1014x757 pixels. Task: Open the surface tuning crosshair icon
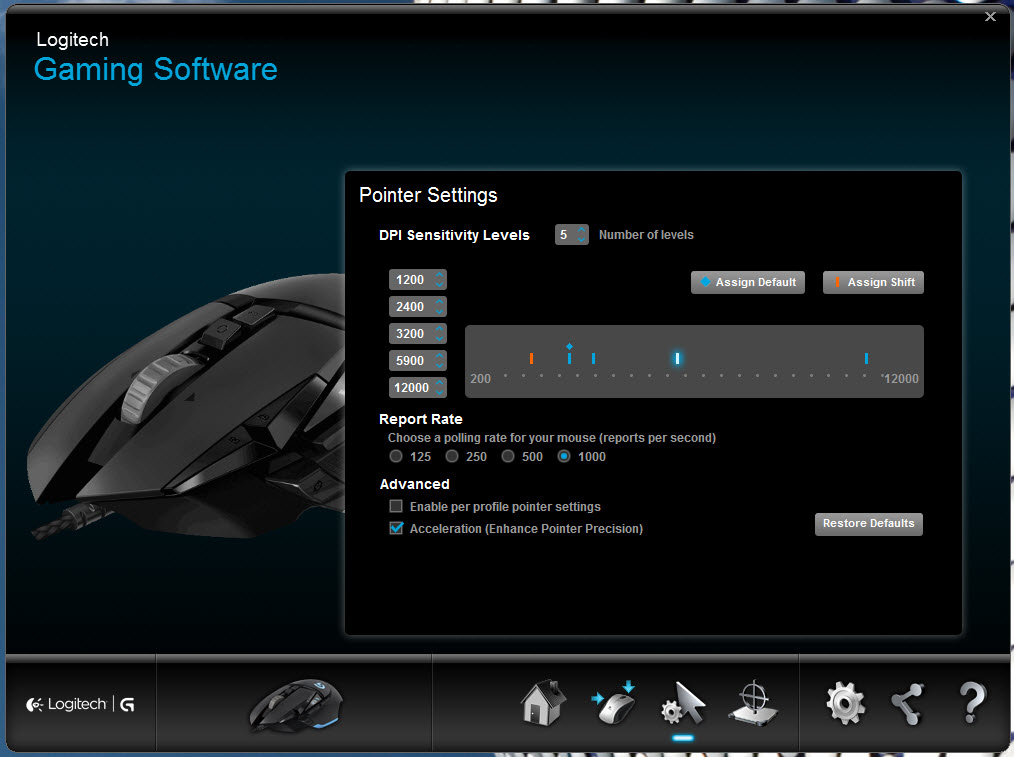(x=753, y=703)
